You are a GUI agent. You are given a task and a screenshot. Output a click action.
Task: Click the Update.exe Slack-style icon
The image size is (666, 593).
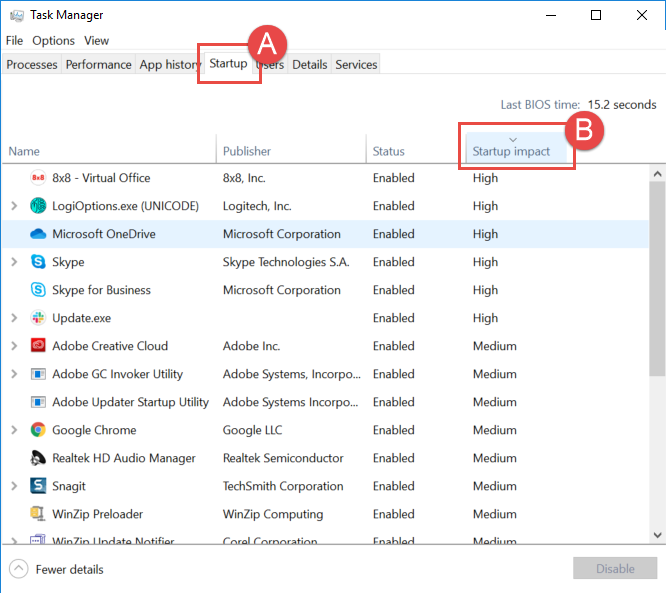[38, 318]
